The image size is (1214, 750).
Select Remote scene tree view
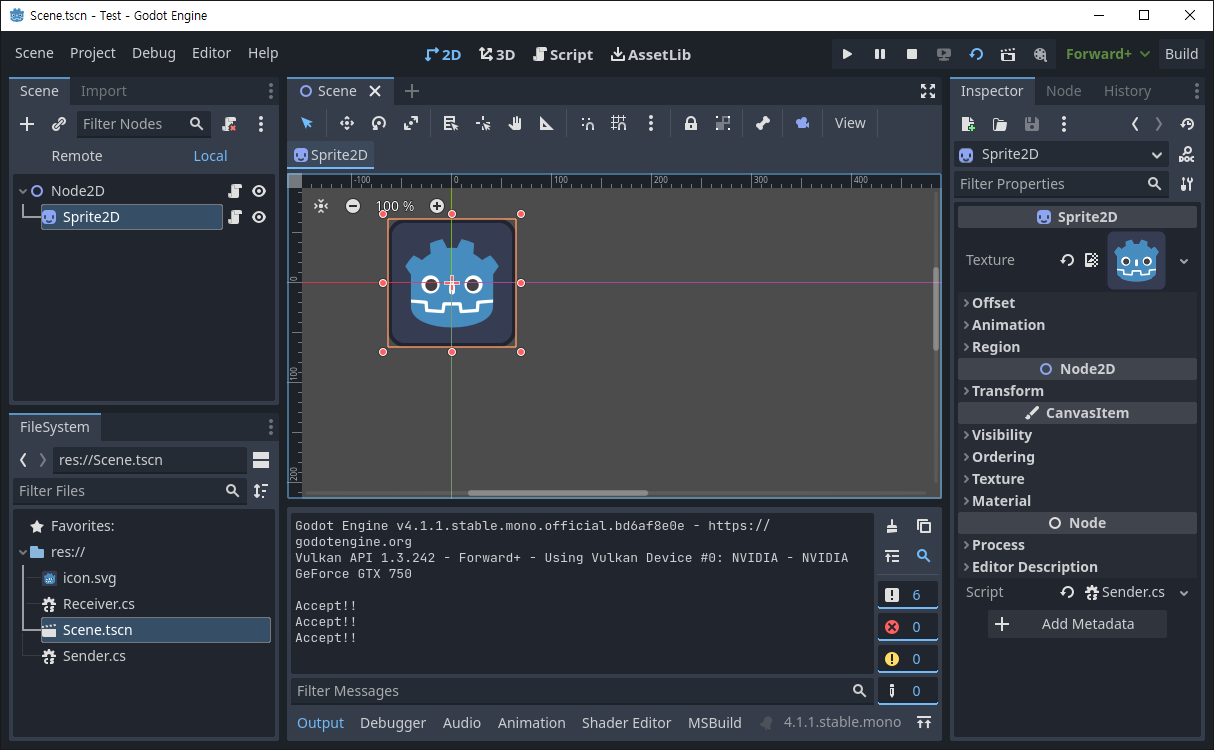(x=77, y=156)
